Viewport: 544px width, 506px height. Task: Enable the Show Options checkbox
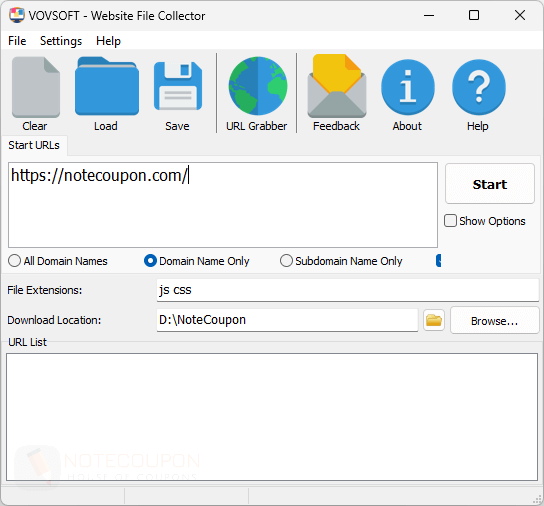tap(450, 221)
